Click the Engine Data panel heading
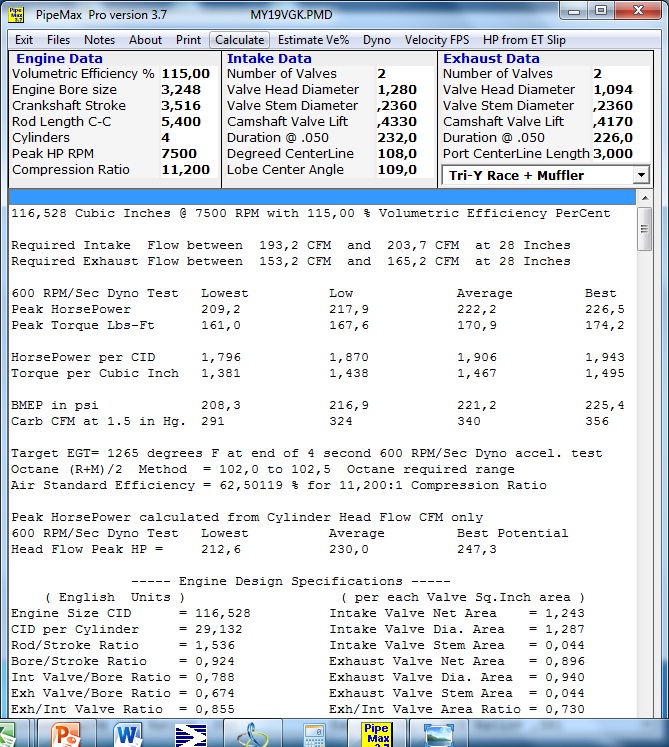 coord(59,59)
